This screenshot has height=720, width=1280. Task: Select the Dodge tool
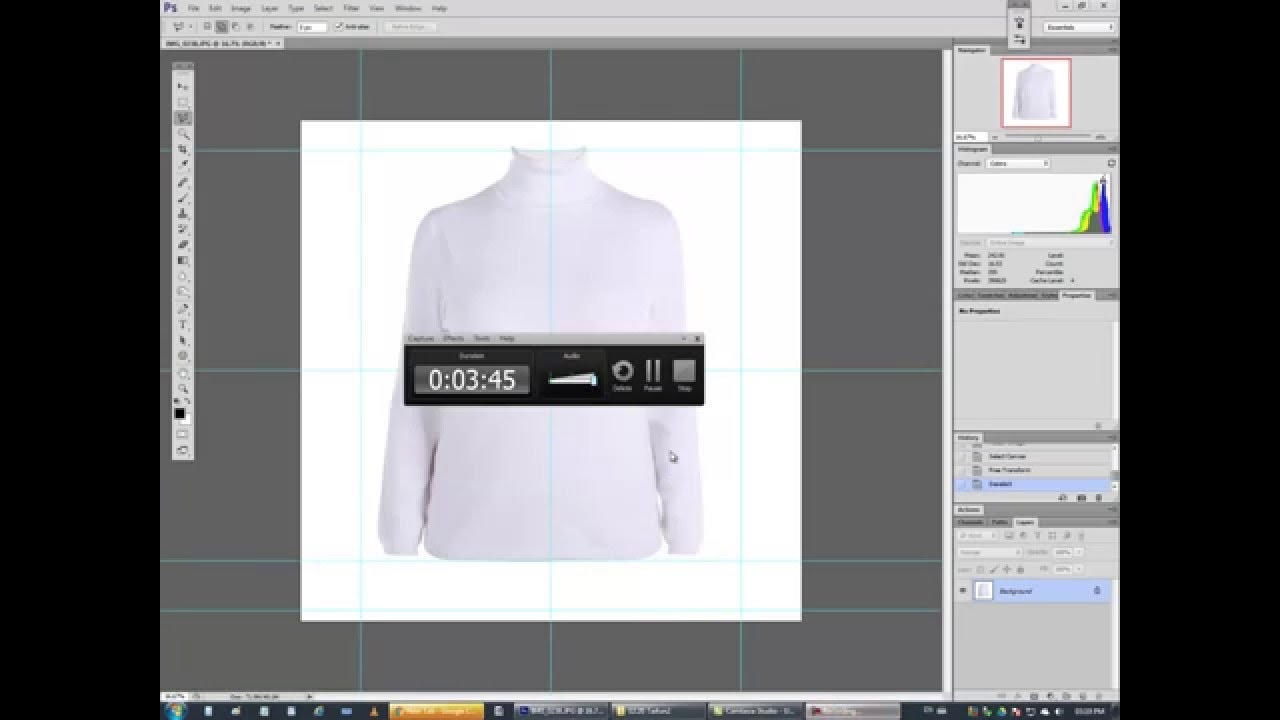183,293
